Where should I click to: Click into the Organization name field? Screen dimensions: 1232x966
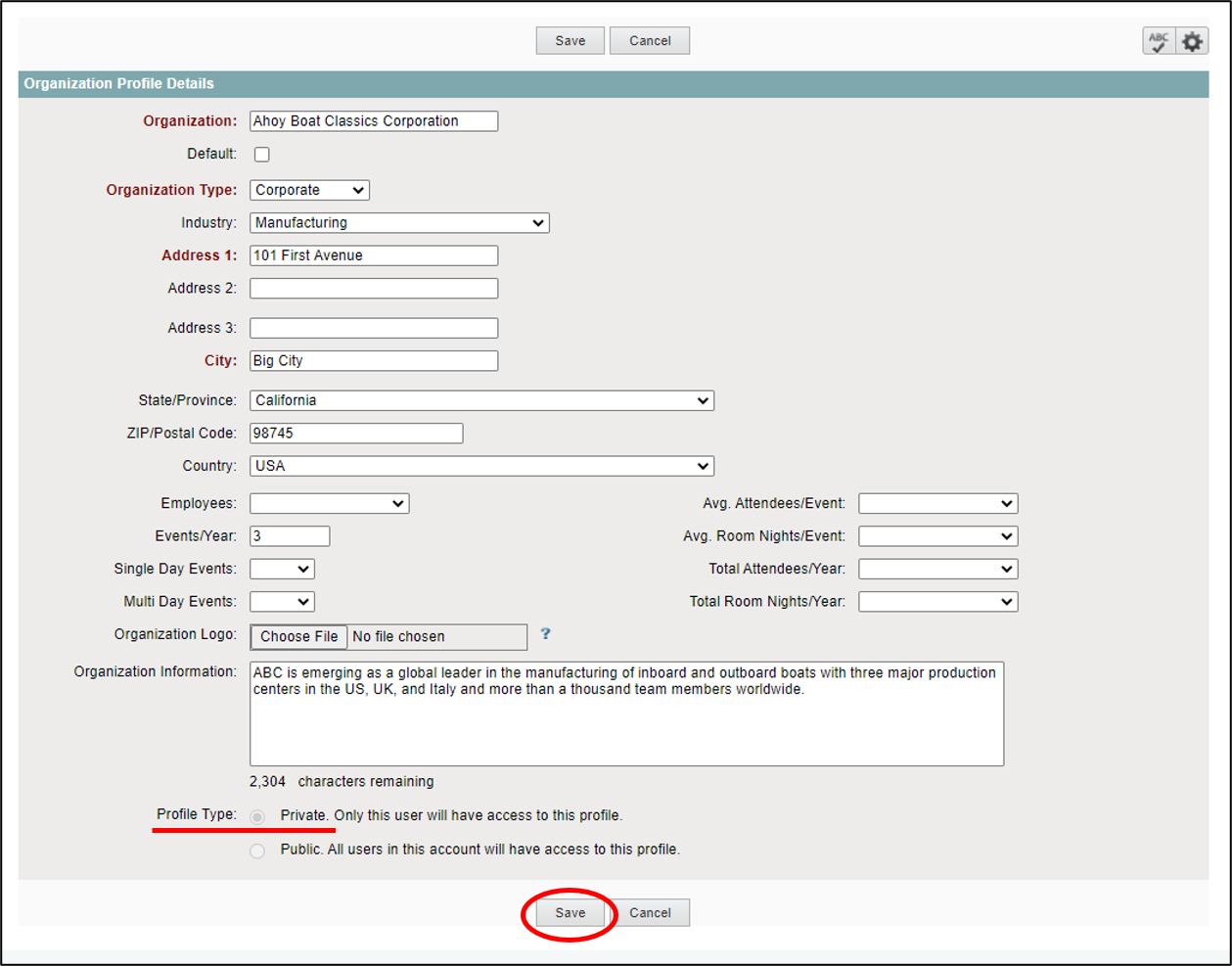click(x=374, y=121)
